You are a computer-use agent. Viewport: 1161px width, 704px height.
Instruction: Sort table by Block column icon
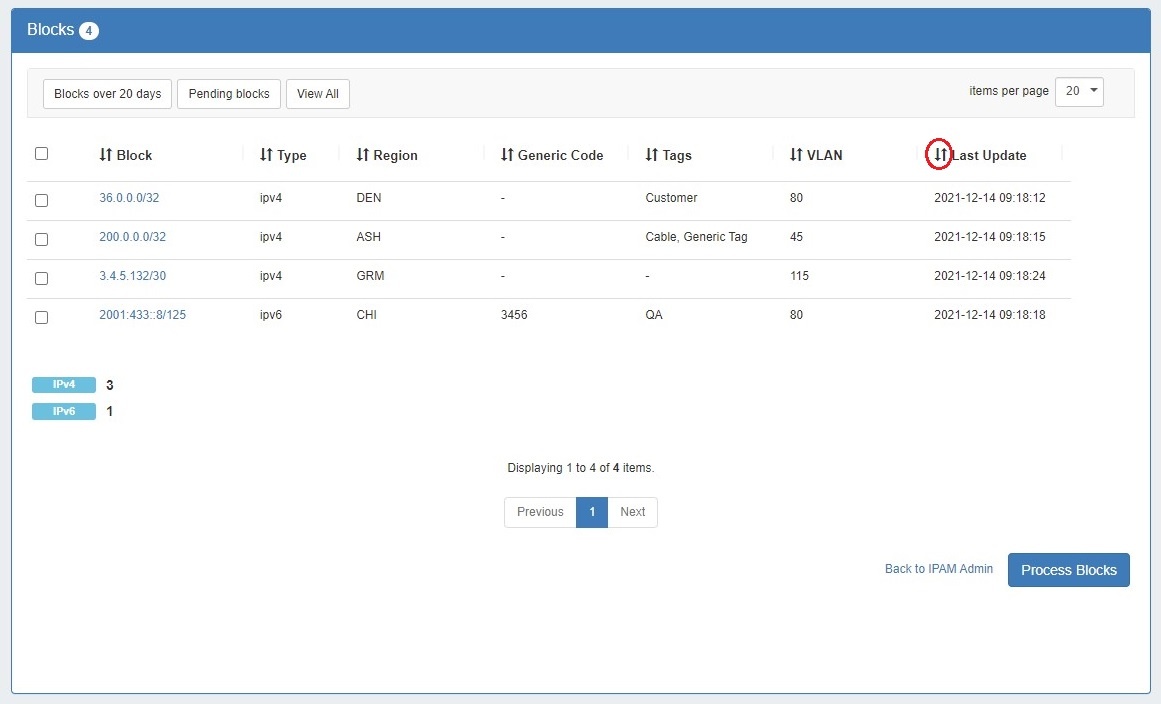tap(106, 155)
